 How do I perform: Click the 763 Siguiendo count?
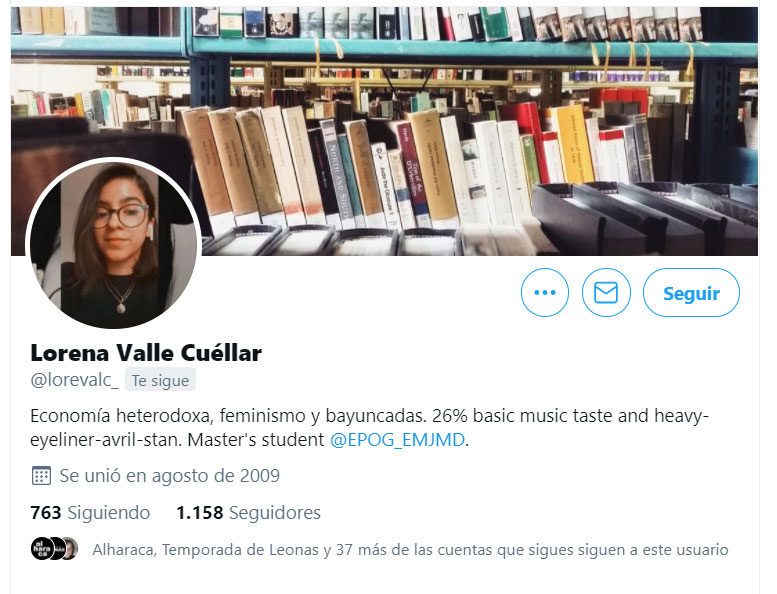90,512
